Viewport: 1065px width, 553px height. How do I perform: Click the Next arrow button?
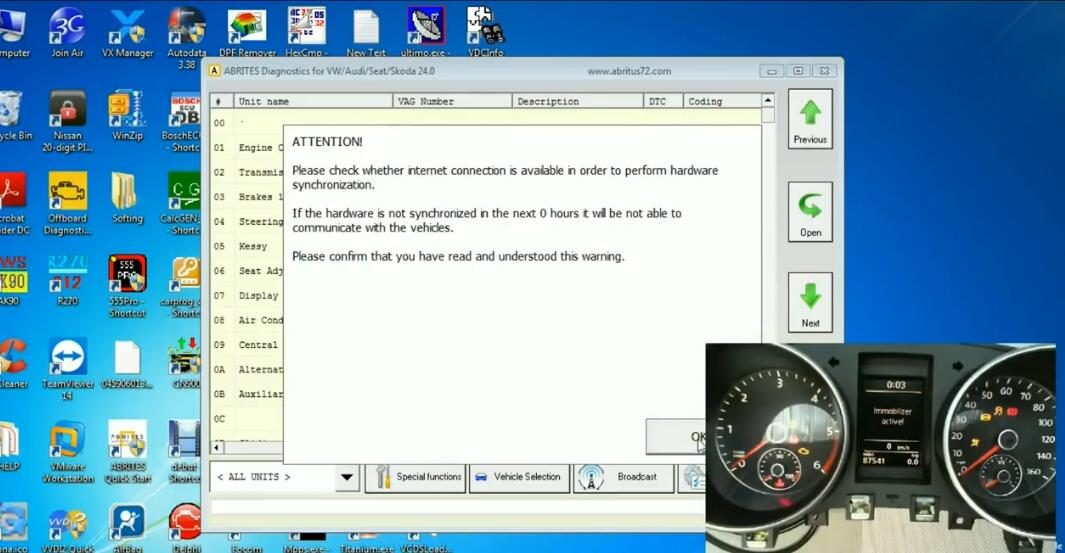coord(810,302)
